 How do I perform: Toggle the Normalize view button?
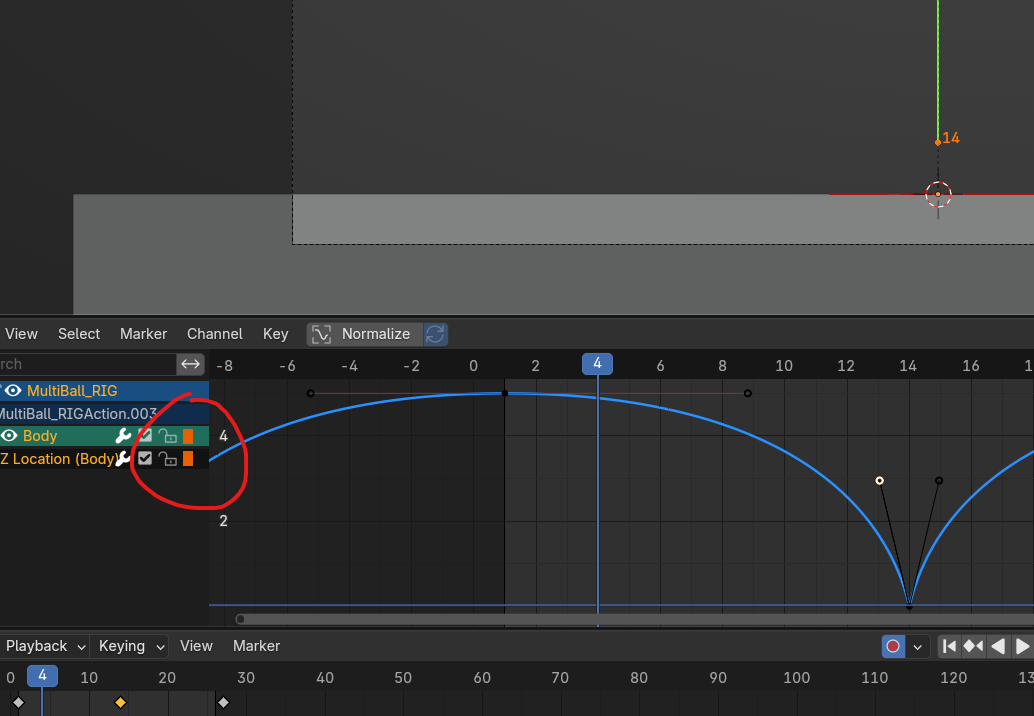tap(365, 334)
